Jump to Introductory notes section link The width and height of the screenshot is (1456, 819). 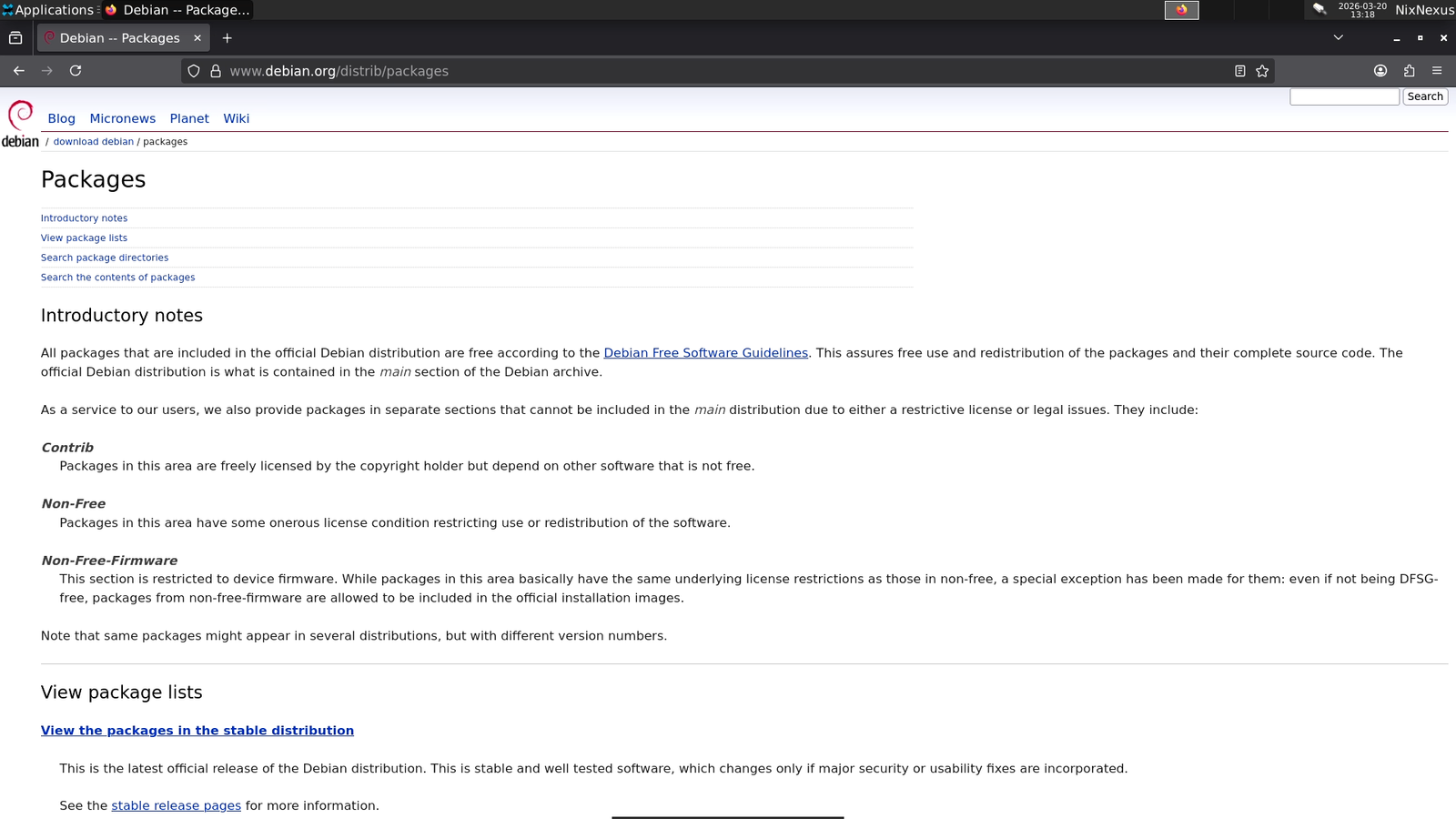pos(84,218)
